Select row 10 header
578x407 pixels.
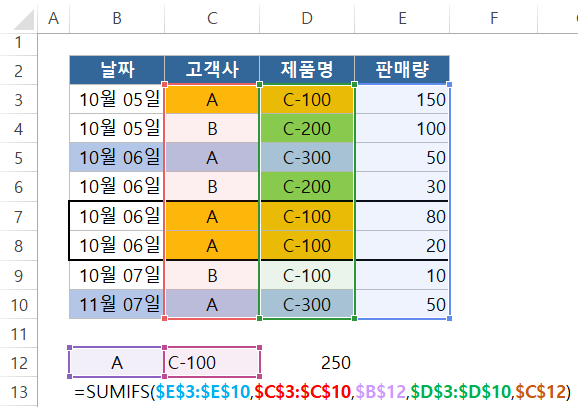pyautogui.click(x=18, y=304)
